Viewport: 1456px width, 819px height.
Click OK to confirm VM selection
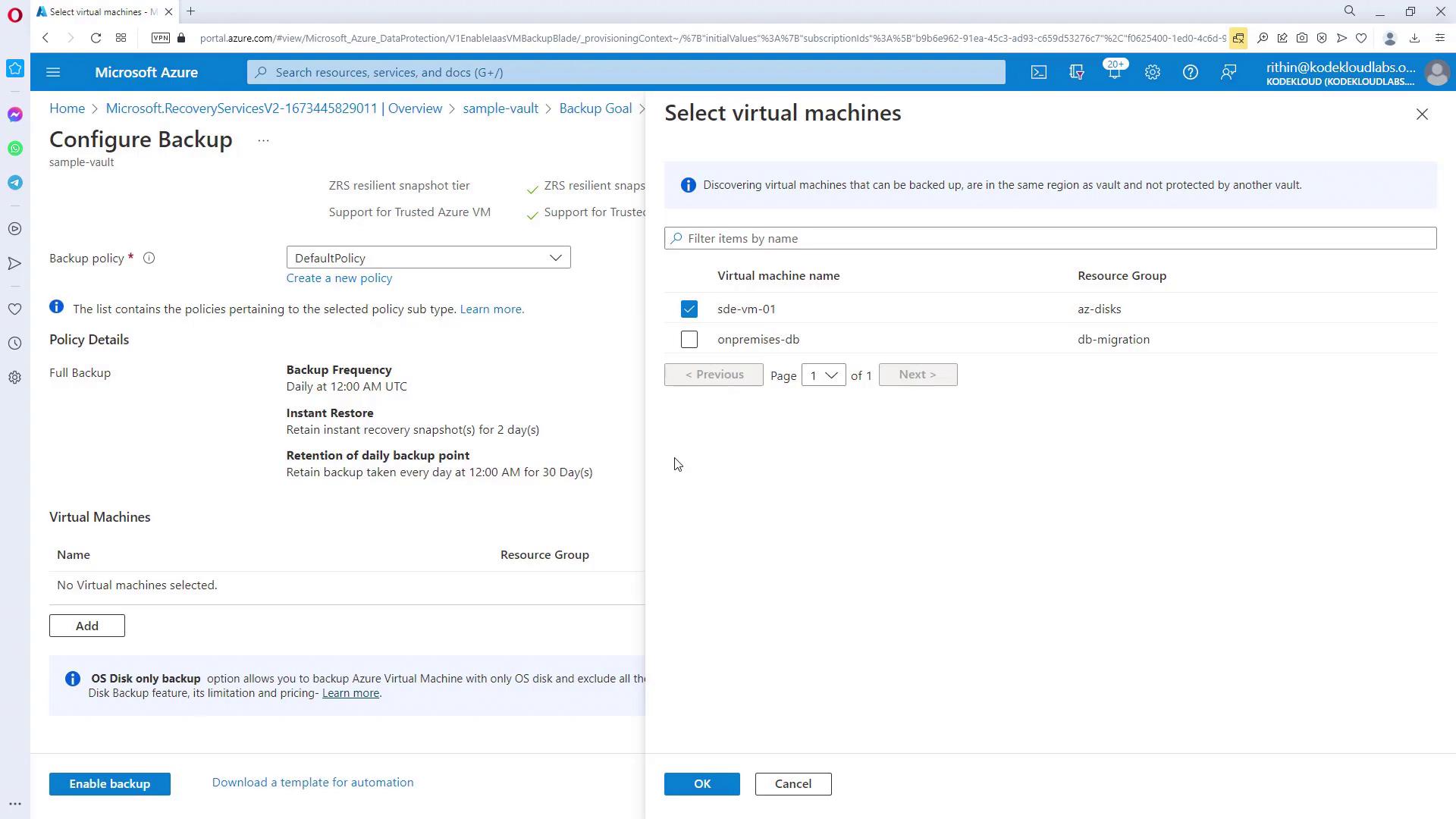[x=701, y=784]
